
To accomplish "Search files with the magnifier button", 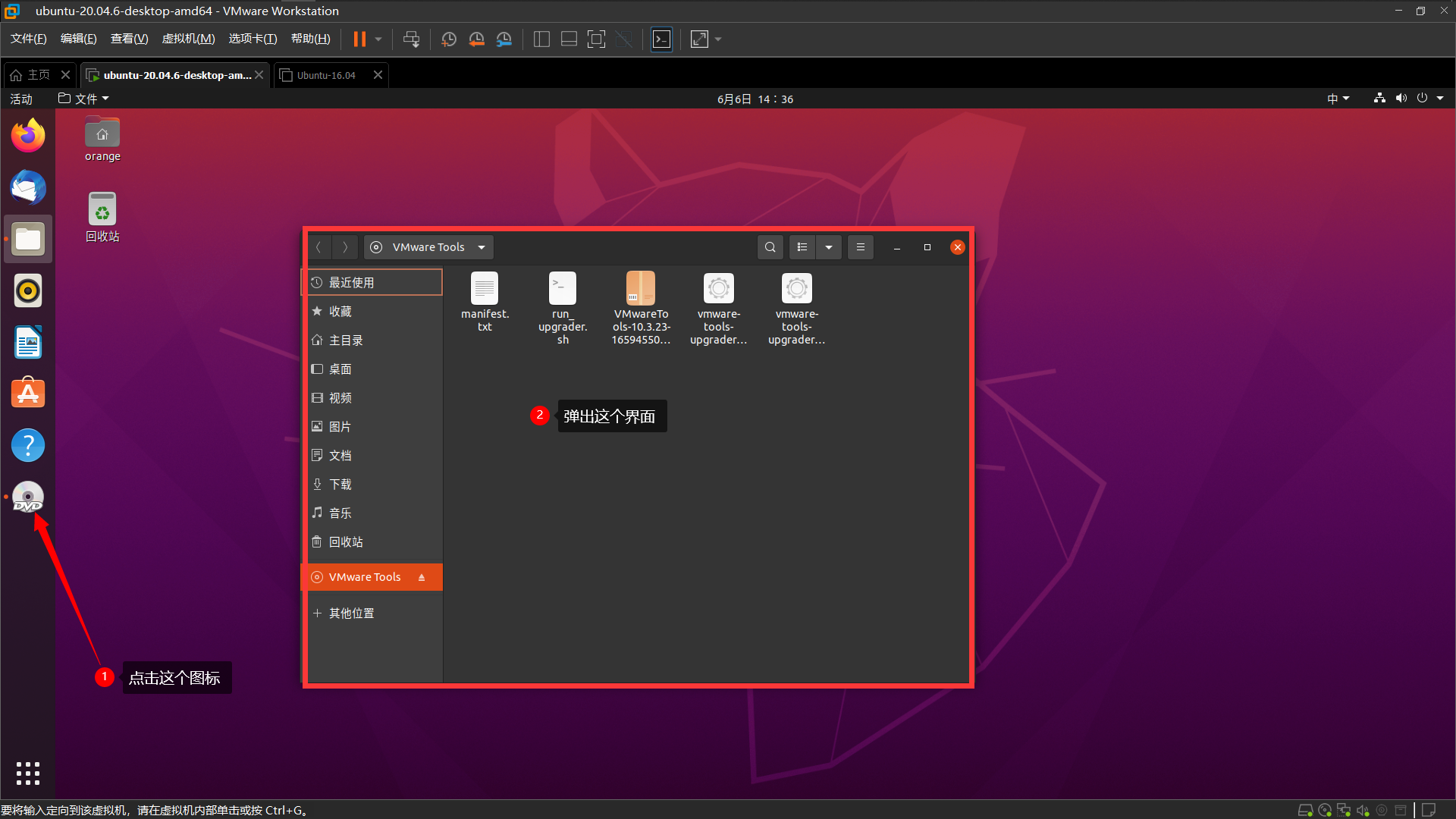I will (x=770, y=247).
